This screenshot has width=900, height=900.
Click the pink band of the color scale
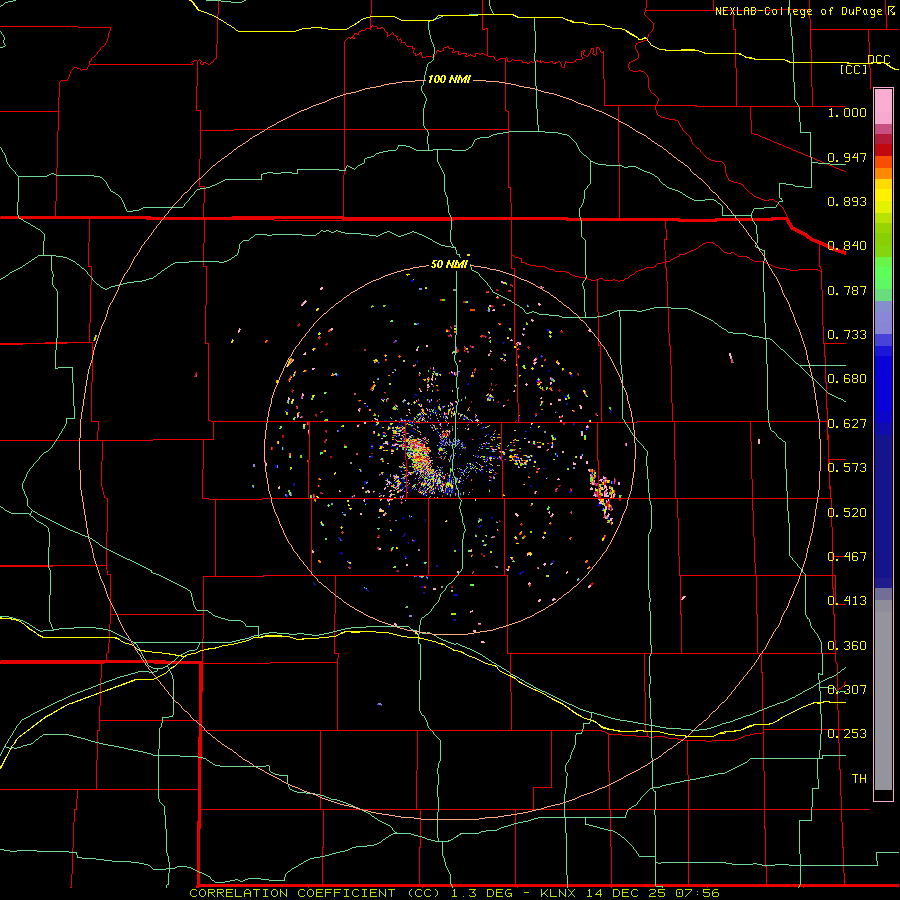pyautogui.click(x=883, y=107)
